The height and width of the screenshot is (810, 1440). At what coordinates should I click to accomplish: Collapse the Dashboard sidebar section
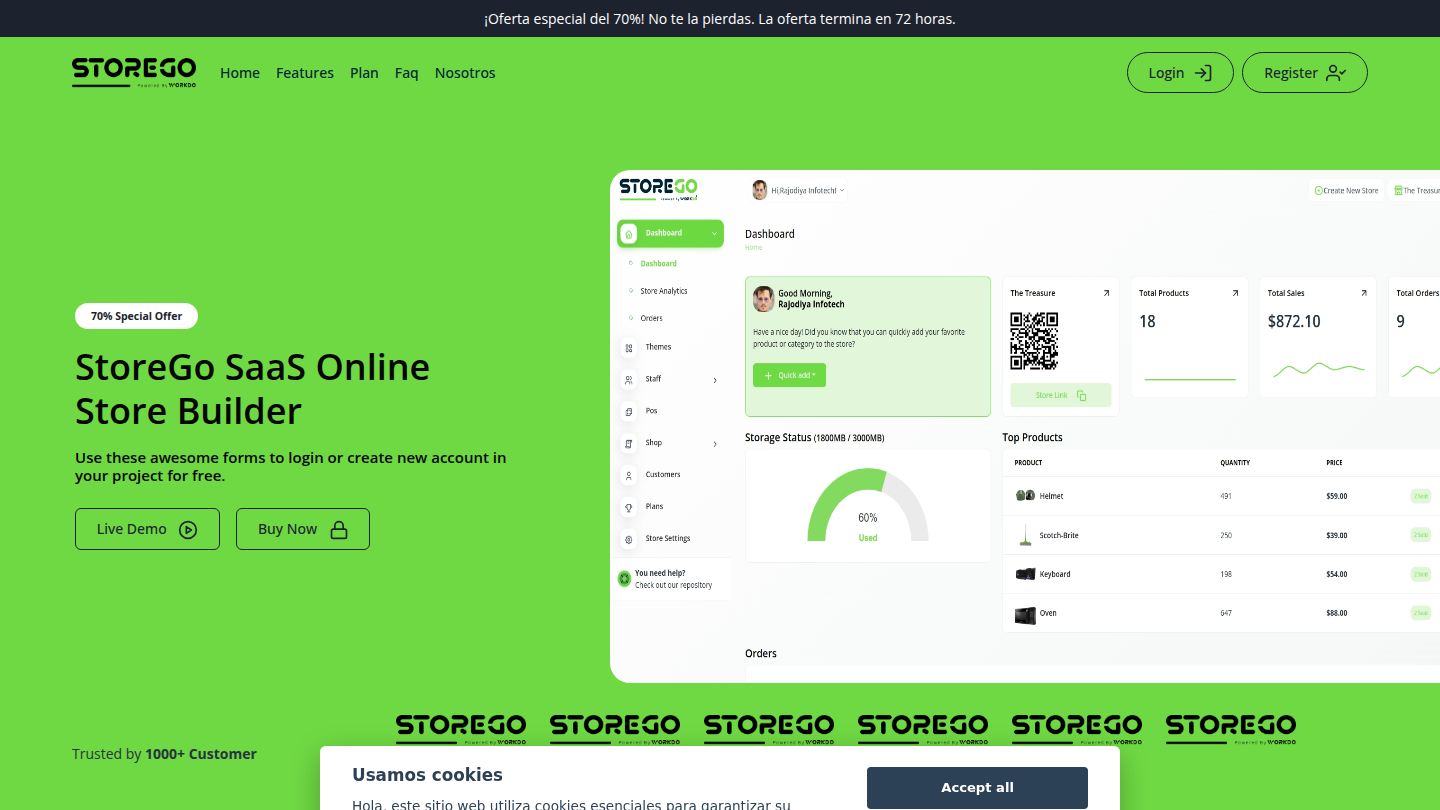click(713, 233)
